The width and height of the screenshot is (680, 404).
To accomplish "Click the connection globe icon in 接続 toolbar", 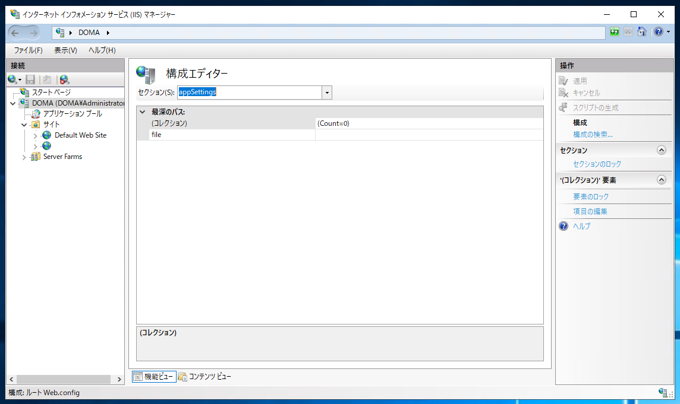I will click(x=12, y=79).
